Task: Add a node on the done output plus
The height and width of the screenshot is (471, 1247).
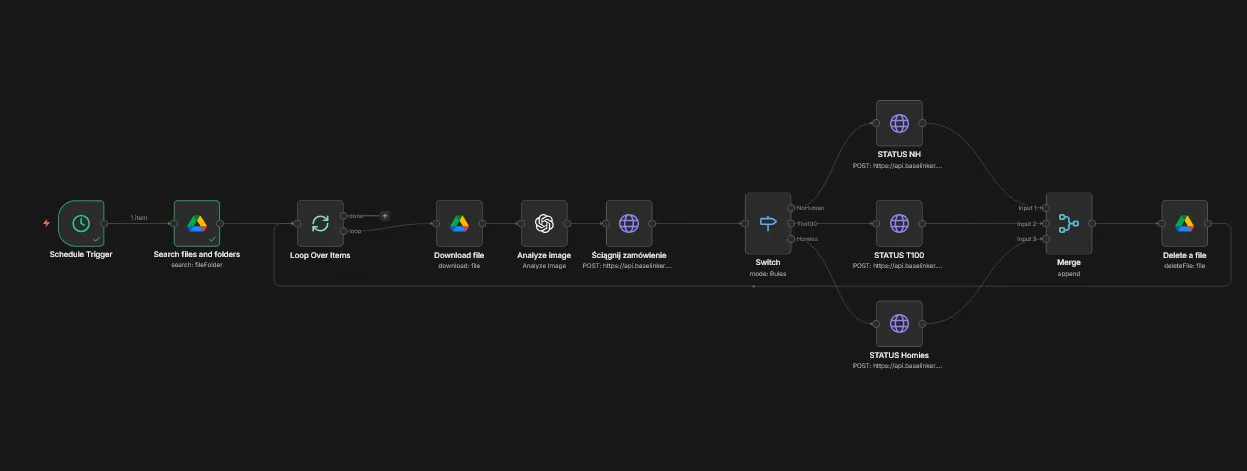Action: coord(384,215)
